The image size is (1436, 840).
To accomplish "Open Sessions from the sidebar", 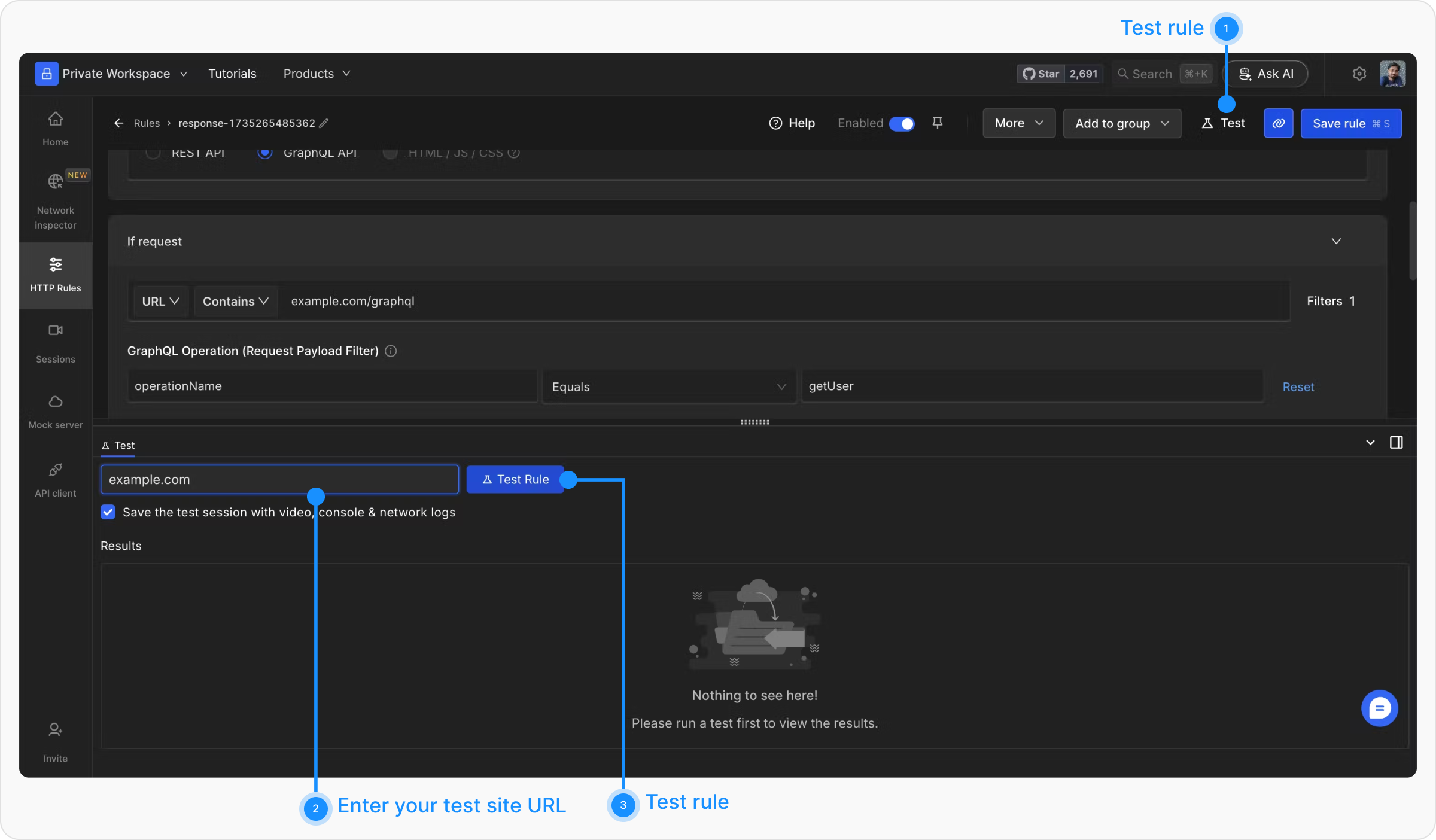I will coord(55,343).
